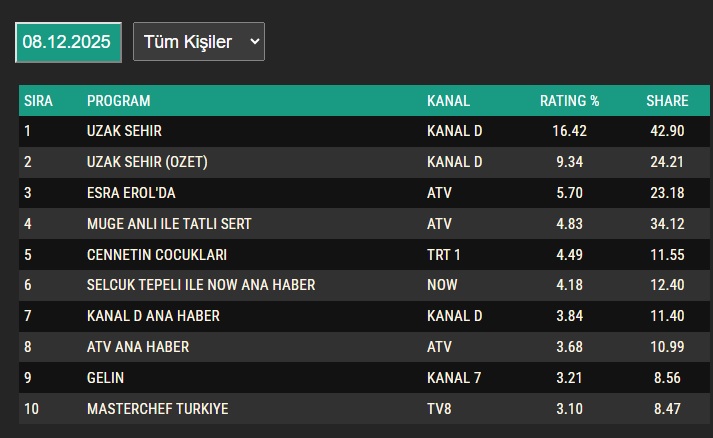This screenshot has height=438, width=713.
Task: Click ESRA EROL'DA program name
Action: pyautogui.click(x=131, y=193)
